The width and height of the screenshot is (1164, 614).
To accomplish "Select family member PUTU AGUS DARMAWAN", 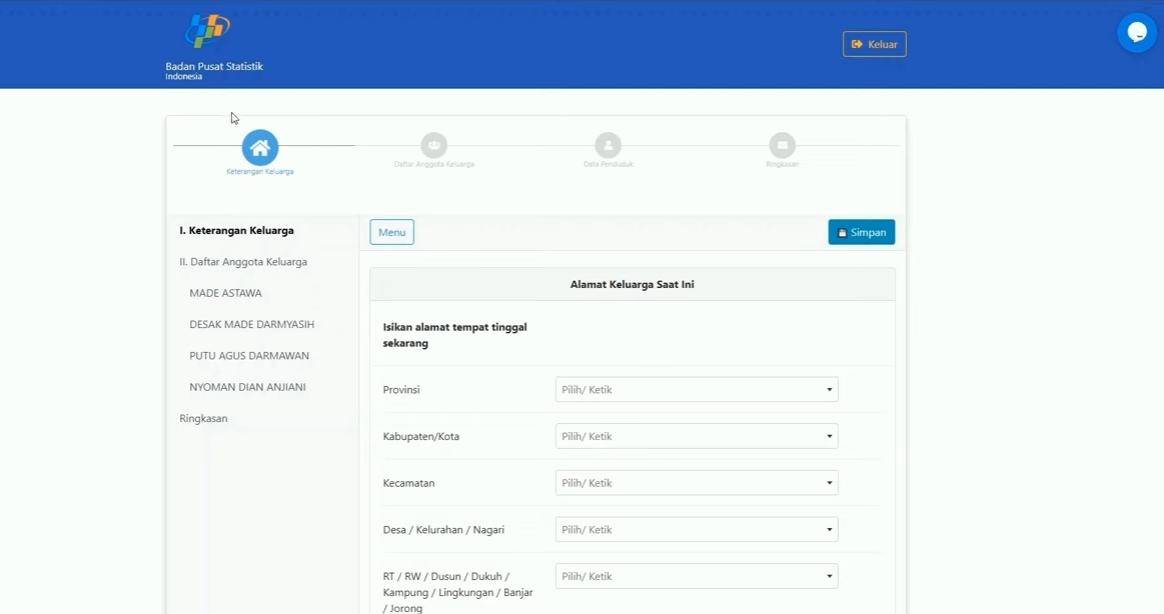I will pos(249,355).
